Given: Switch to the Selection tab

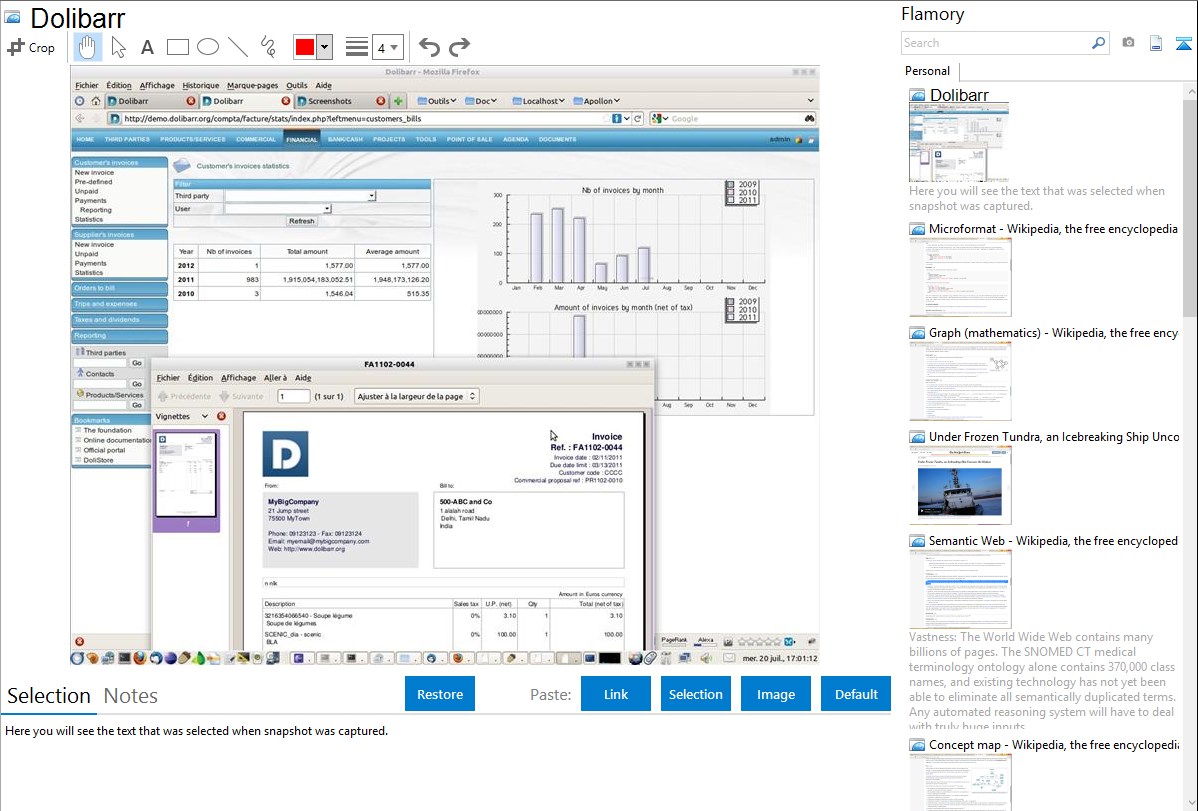Looking at the screenshot, I should [49, 696].
